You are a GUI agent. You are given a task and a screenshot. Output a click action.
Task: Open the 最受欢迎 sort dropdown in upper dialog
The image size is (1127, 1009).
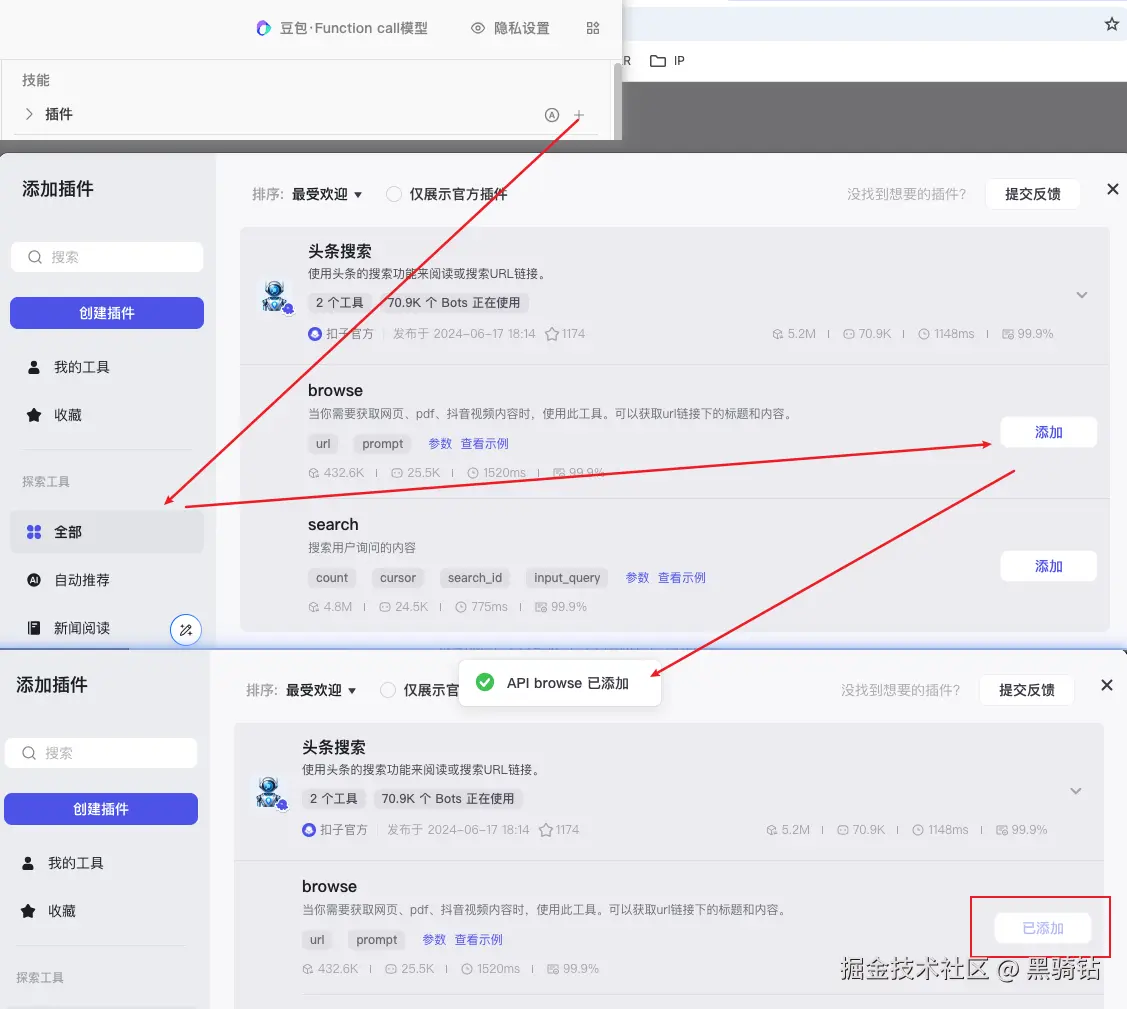coord(326,194)
